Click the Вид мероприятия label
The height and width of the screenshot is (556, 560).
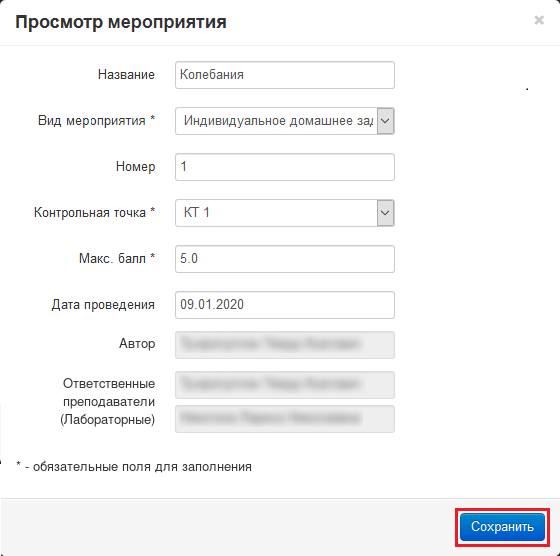tap(96, 121)
